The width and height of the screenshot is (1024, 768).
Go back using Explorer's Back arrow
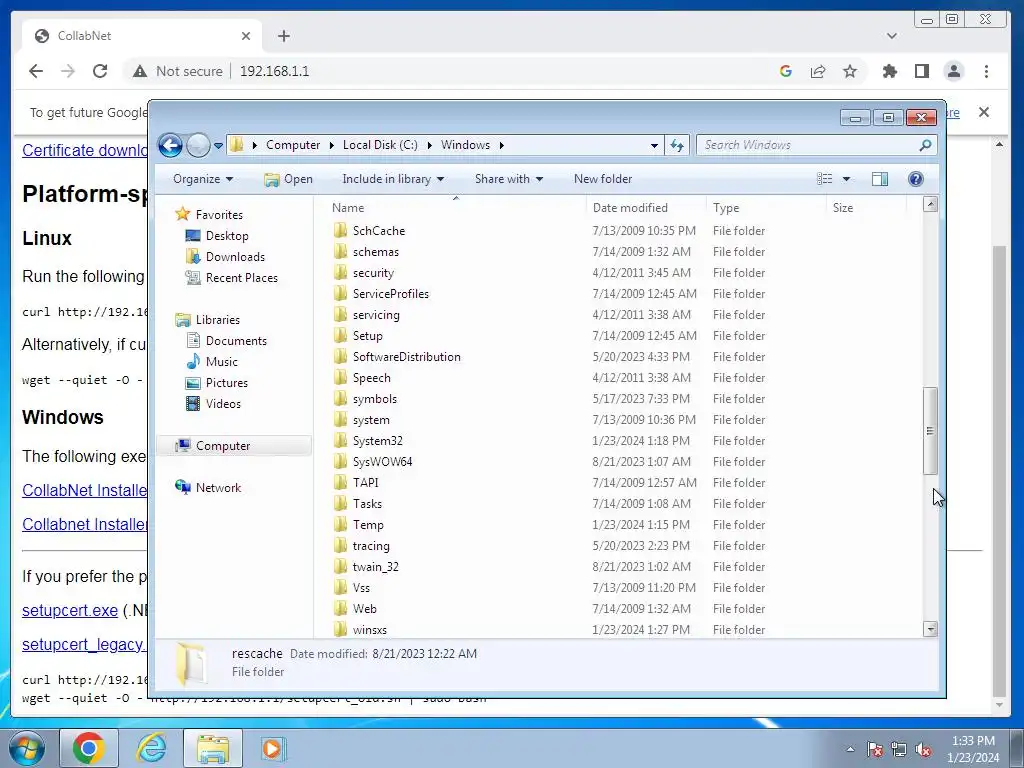click(170, 145)
